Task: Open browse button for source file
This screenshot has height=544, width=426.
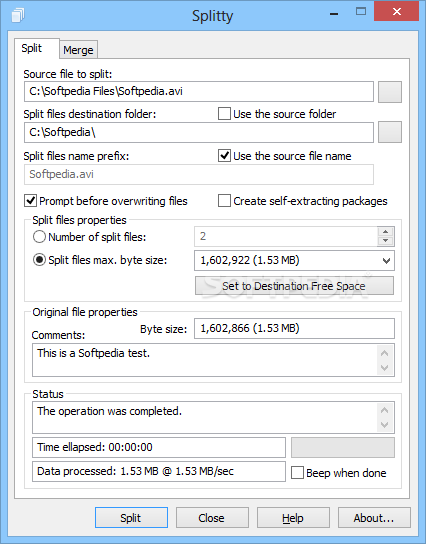Action: coord(390,92)
